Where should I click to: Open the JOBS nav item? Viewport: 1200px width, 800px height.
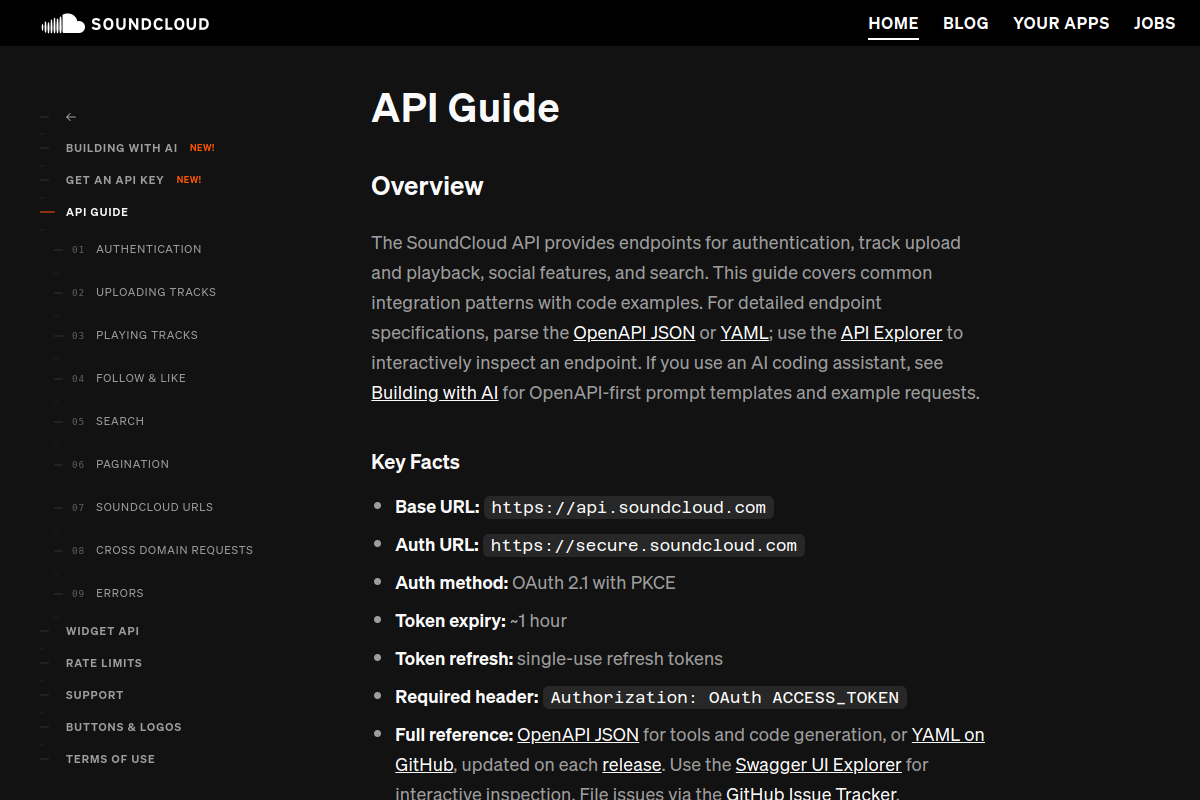[1155, 23]
